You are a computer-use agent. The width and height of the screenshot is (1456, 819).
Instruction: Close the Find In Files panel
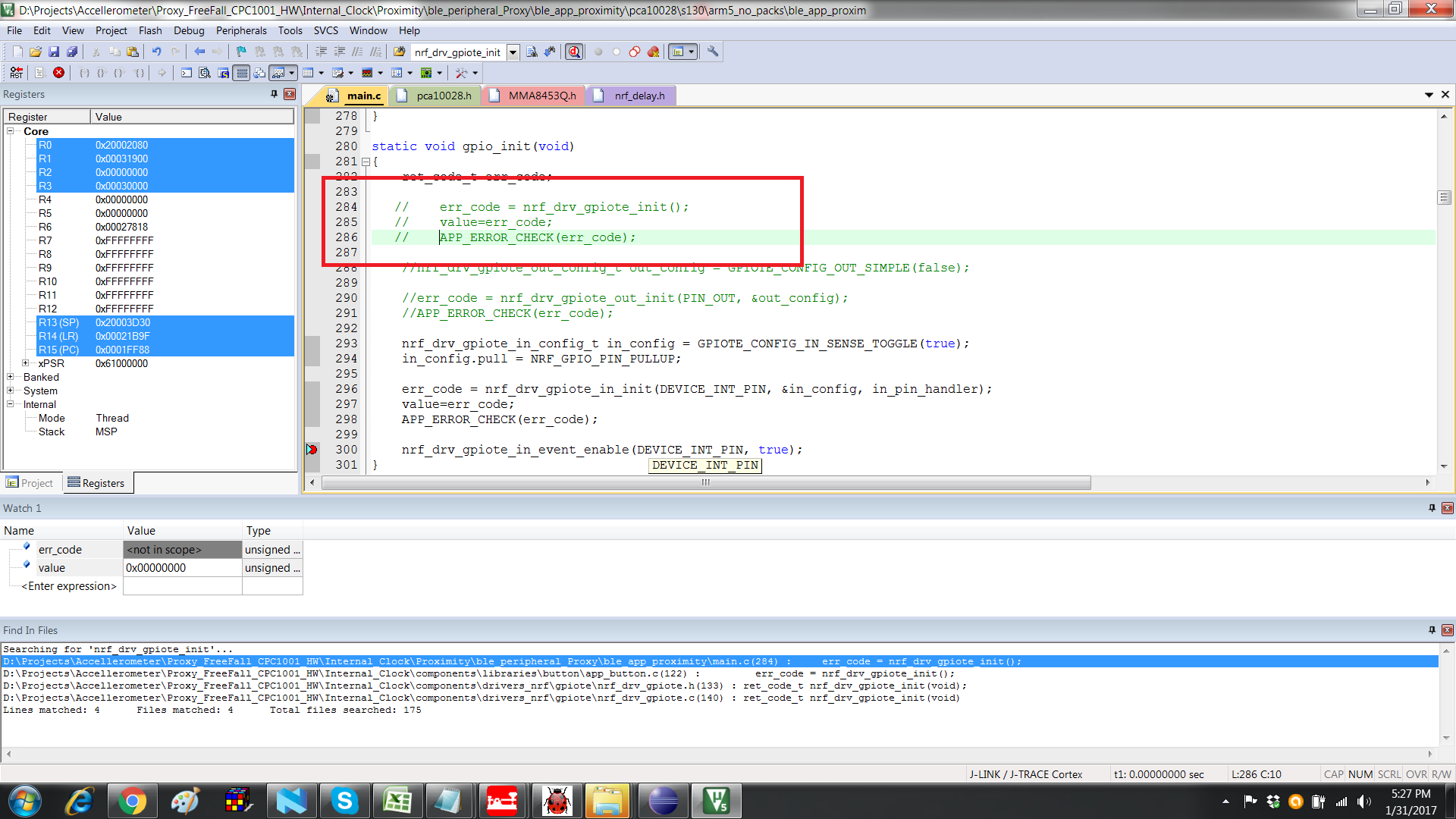(x=1448, y=630)
